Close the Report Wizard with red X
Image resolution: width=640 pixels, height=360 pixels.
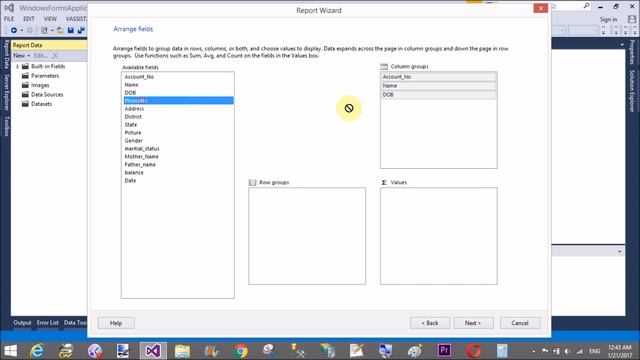click(x=540, y=8)
